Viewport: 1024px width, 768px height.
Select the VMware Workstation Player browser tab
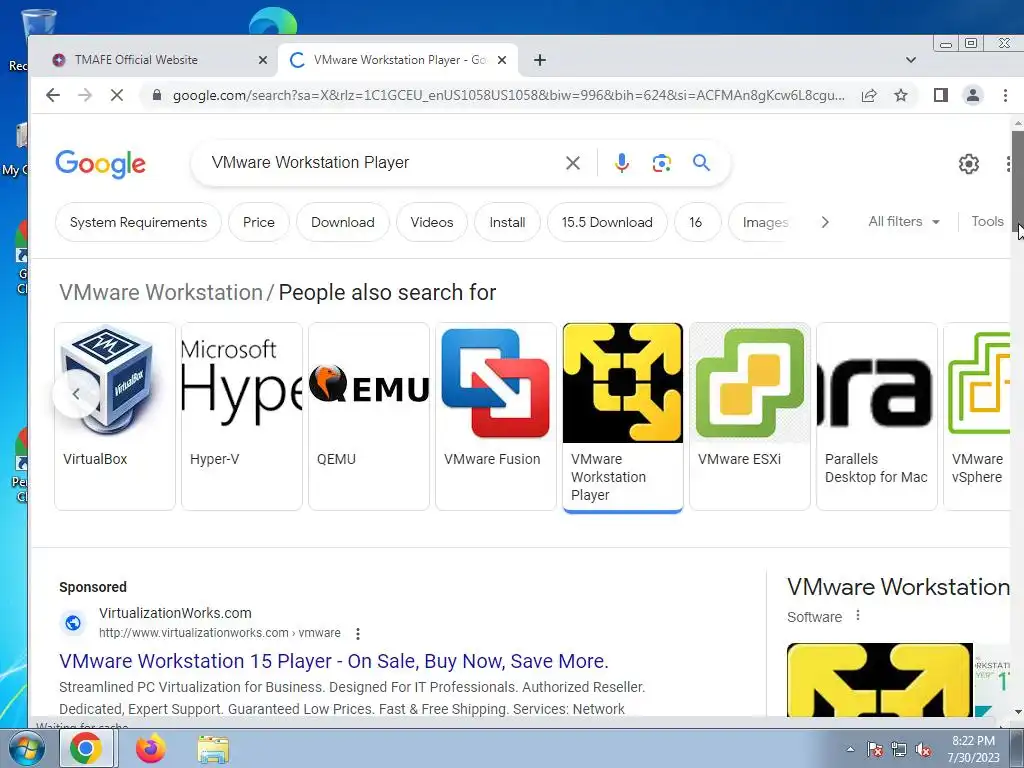398,60
